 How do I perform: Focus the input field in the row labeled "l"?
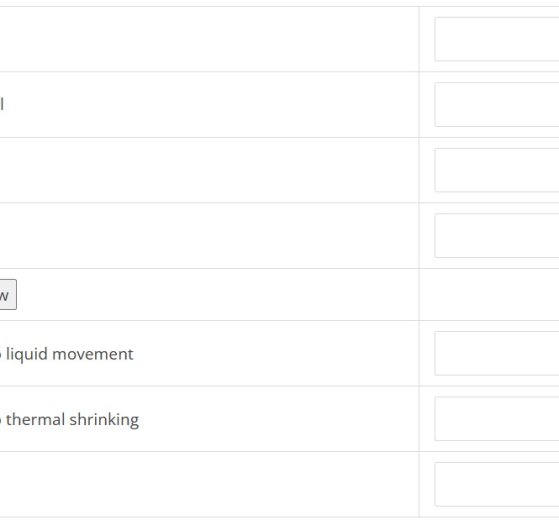point(497,104)
